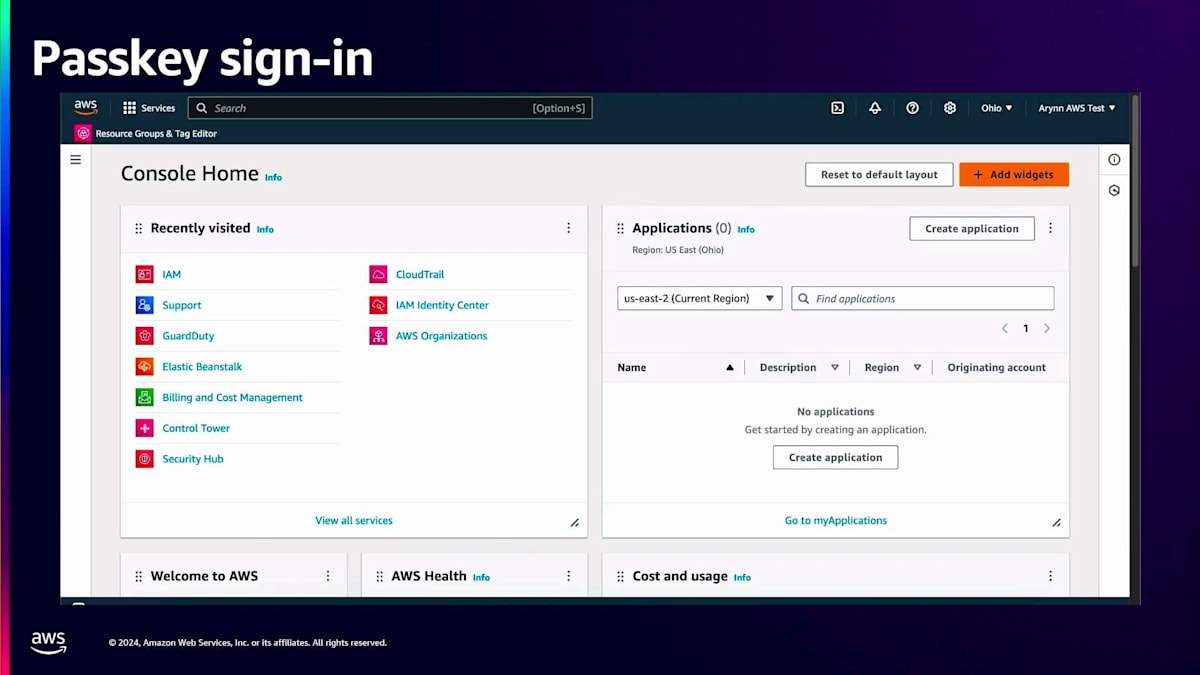1200x675 pixels.
Task: Go to previous applications page arrow
Action: pyautogui.click(x=1005, y=328)
